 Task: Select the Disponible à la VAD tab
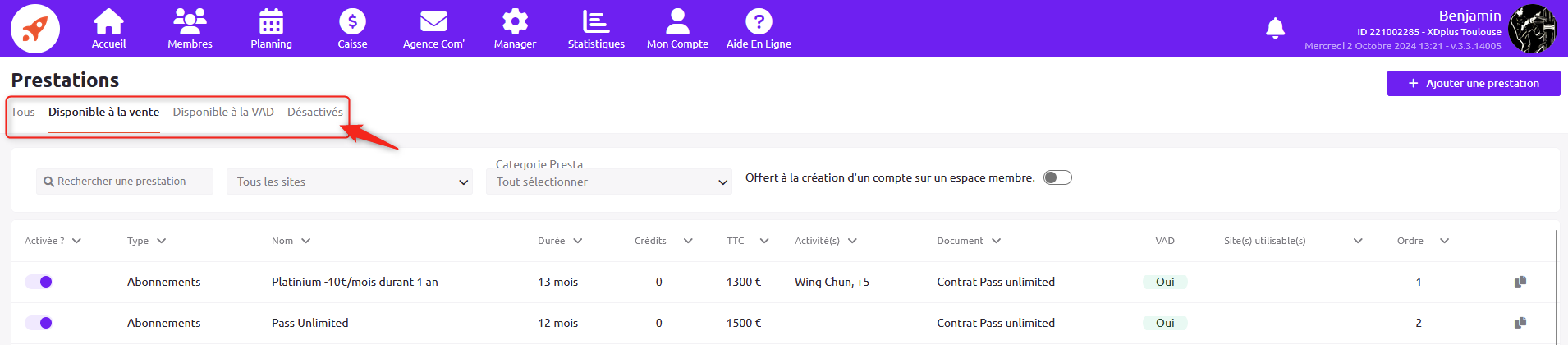(223, 112)
